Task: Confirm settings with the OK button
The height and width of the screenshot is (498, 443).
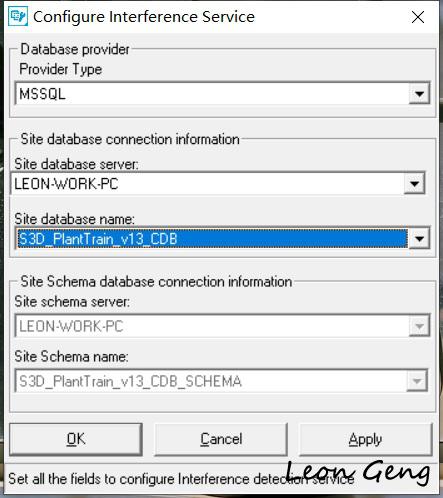Action: tap(76, 439)
